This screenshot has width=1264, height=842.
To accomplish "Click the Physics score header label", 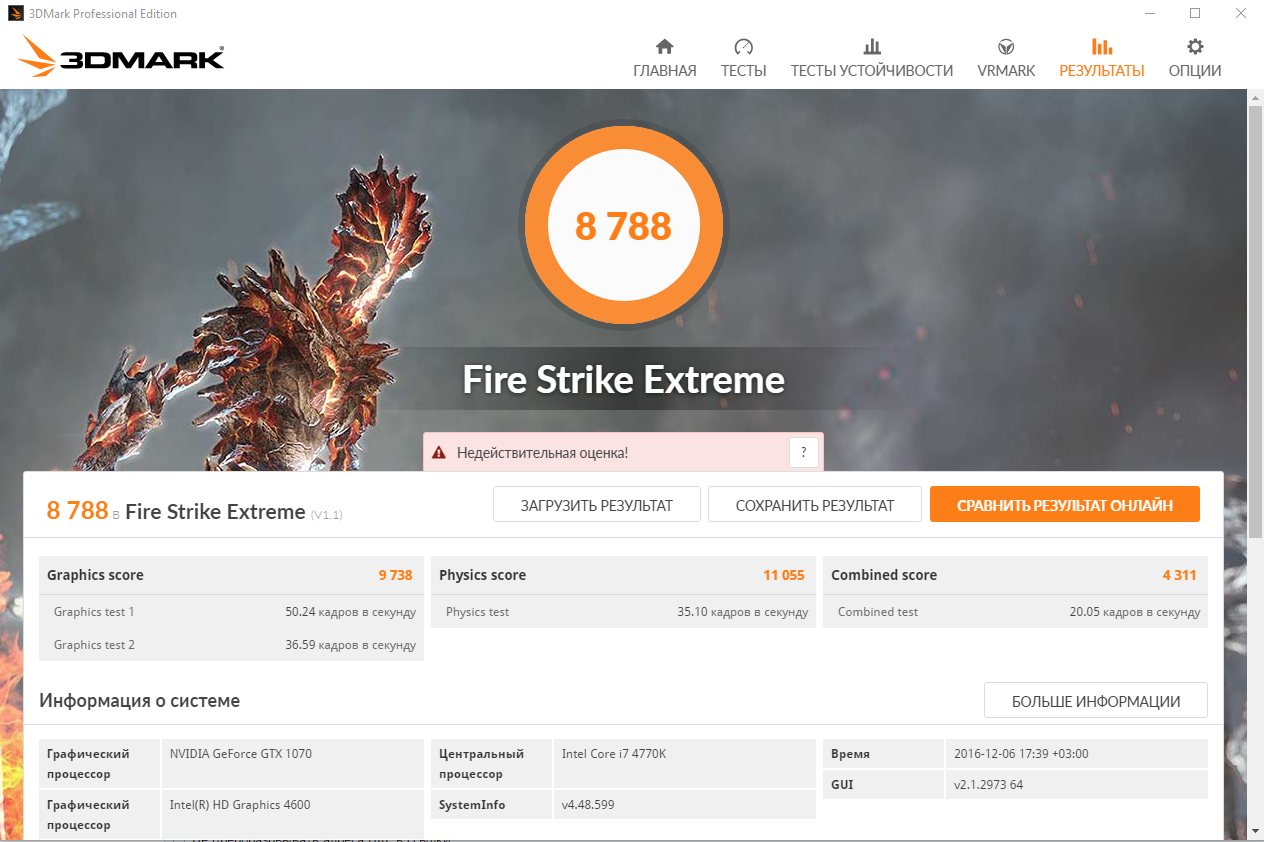I will [482, 575].
